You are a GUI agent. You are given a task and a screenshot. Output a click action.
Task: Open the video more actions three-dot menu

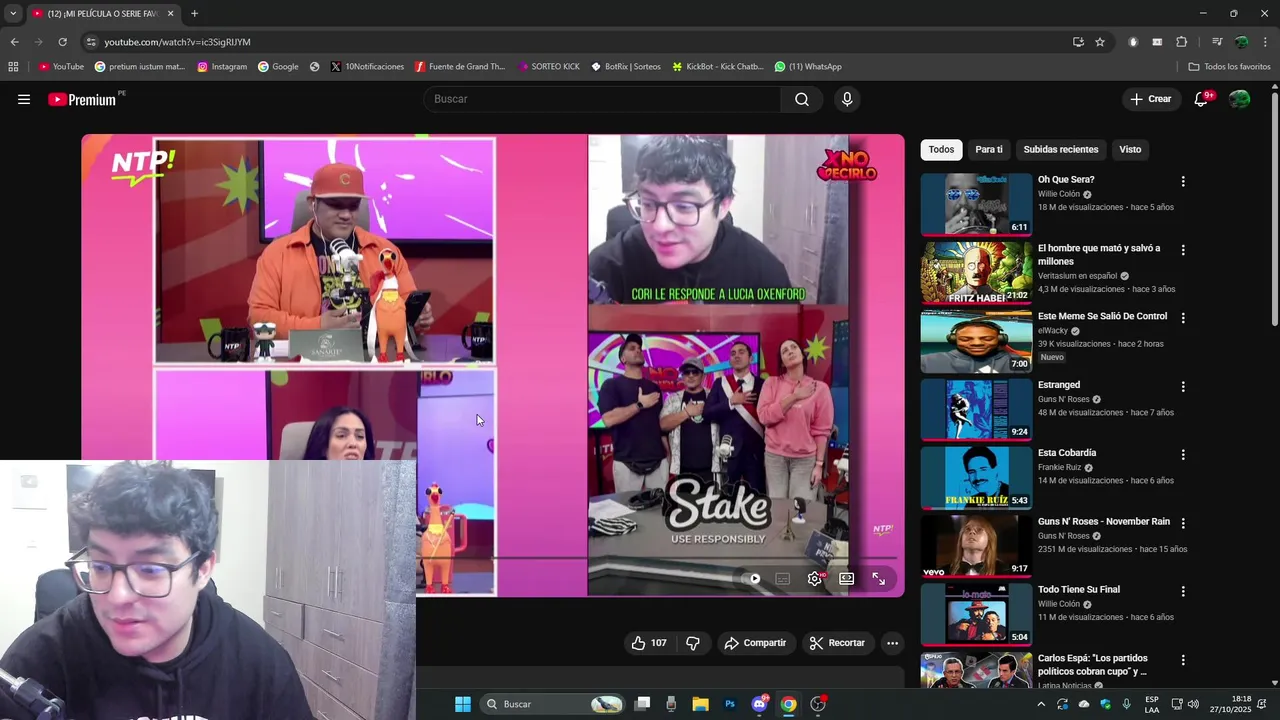click(892, 643)
